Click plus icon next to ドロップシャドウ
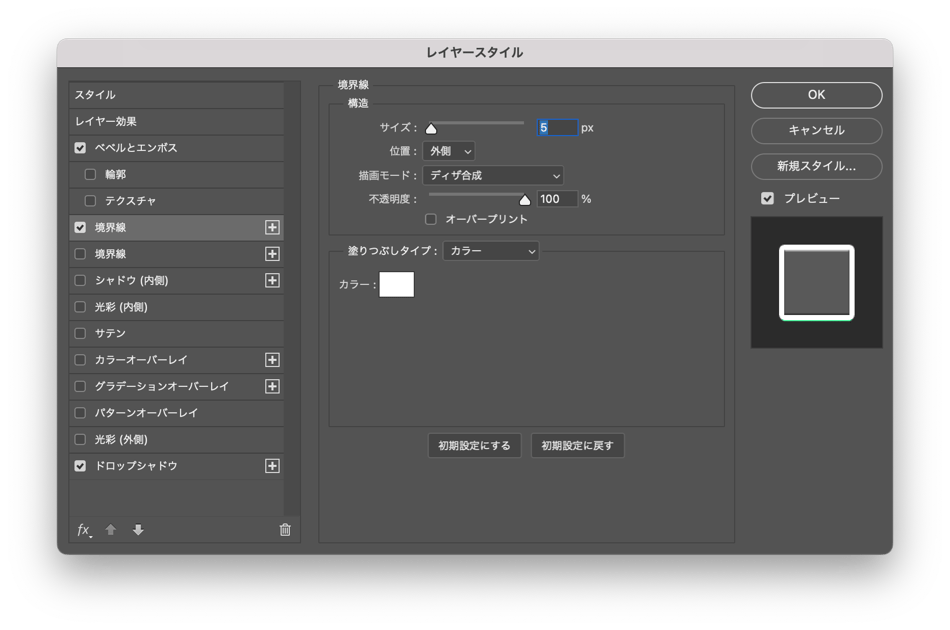Screen dimensions: 950x630 [272, 466]
